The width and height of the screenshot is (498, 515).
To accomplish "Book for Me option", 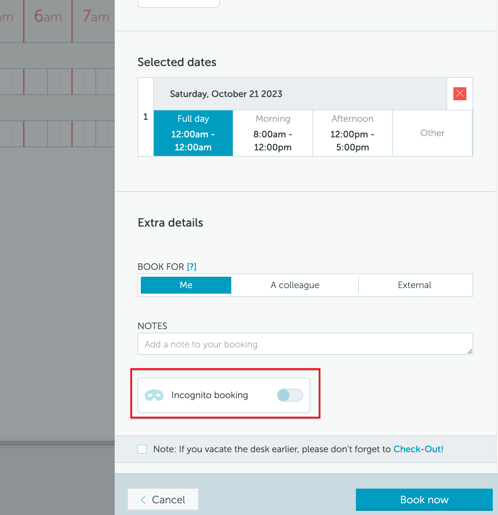I will click(x=186, y=285).
